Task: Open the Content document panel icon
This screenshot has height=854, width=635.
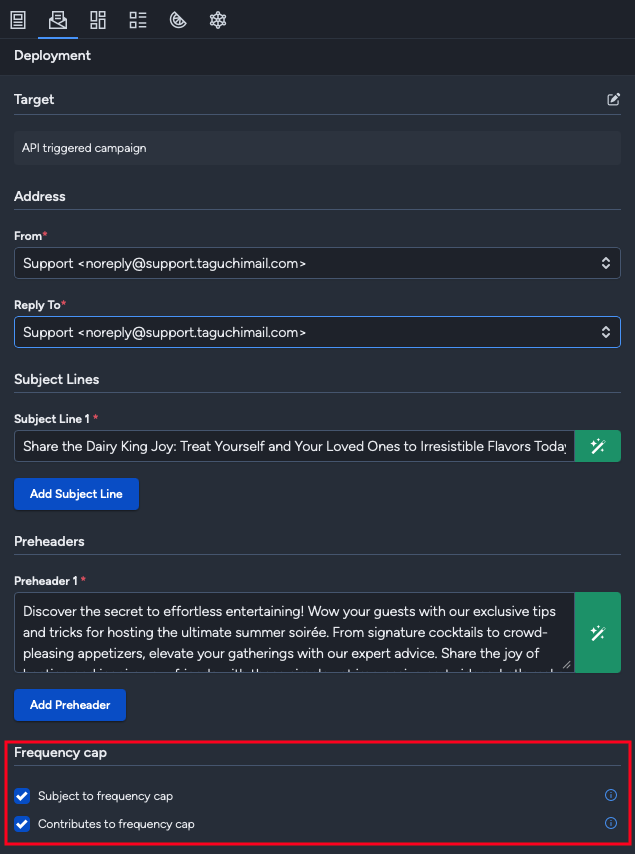Action: point(17,19)
